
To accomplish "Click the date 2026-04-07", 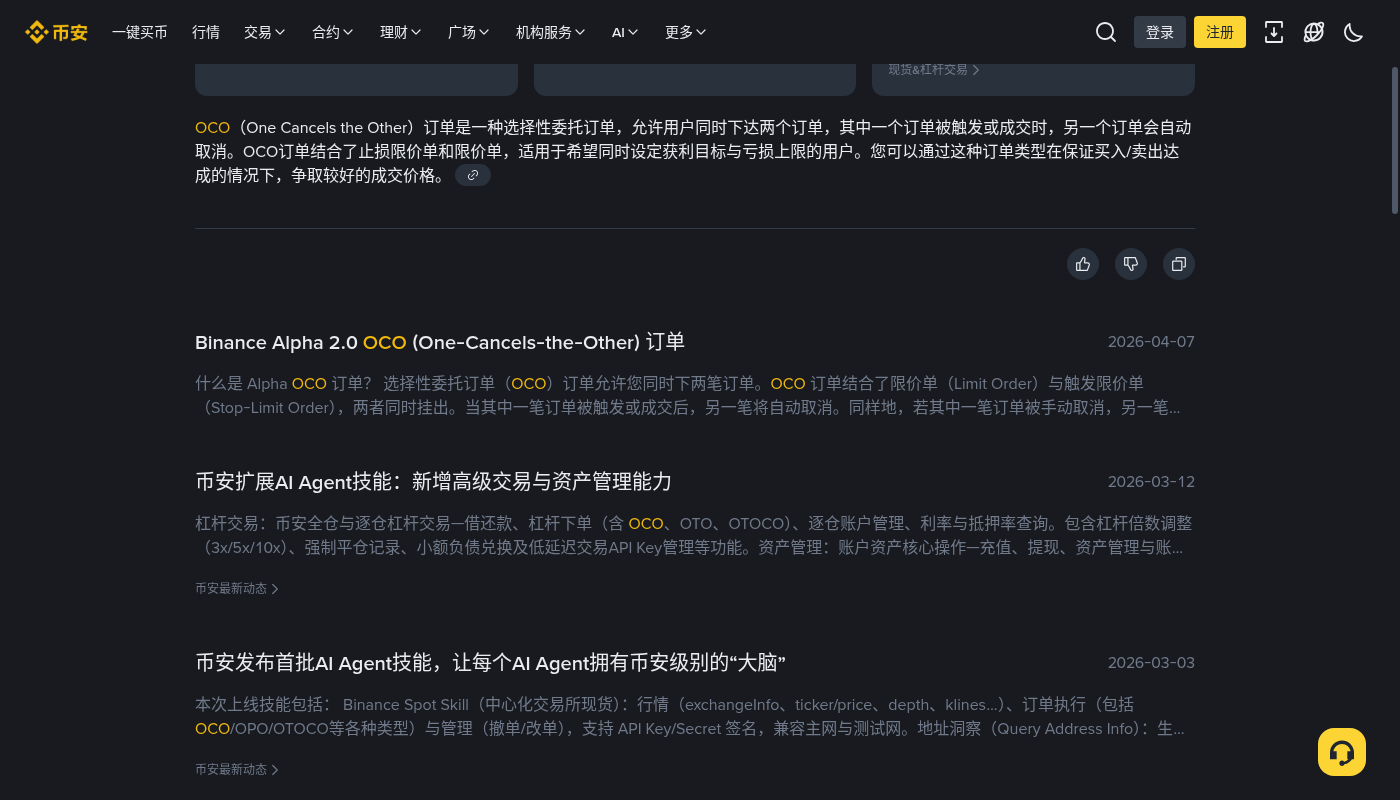I will [x=1151, y=342].
